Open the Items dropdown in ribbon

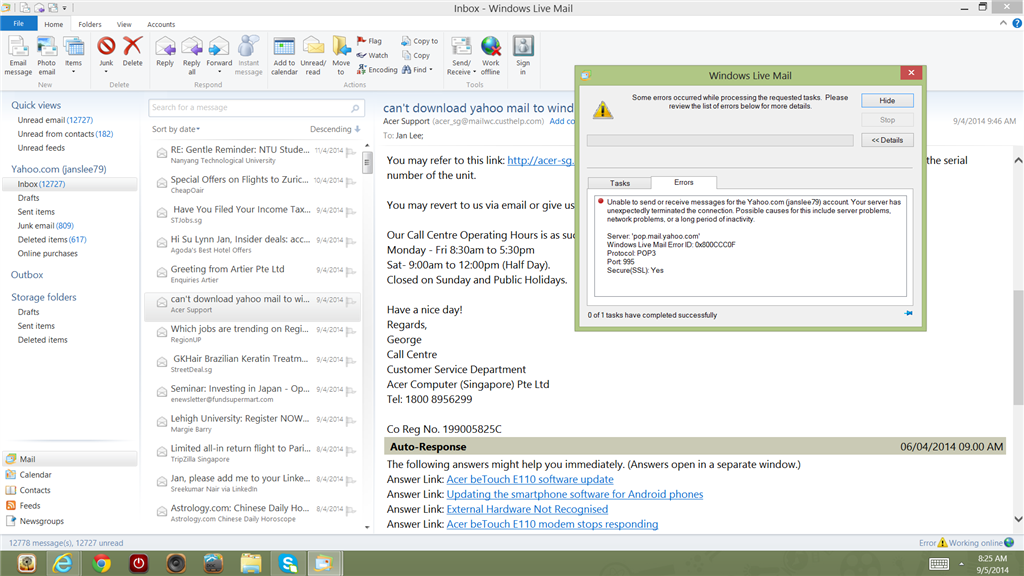(73, 56)
